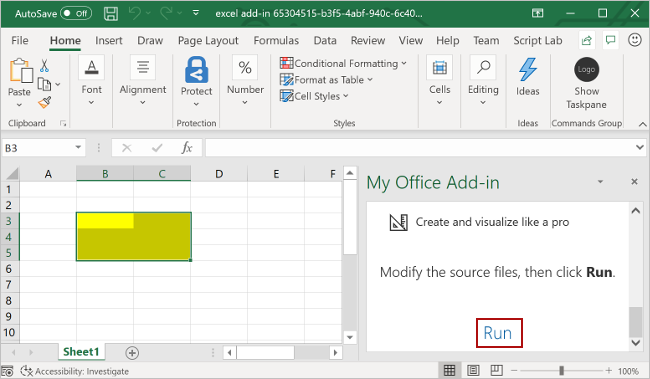Open the Clipboard dialog launcher
The height and width of the screenshot is (379, 650).
pyautogui.click(x=63, y=123)
